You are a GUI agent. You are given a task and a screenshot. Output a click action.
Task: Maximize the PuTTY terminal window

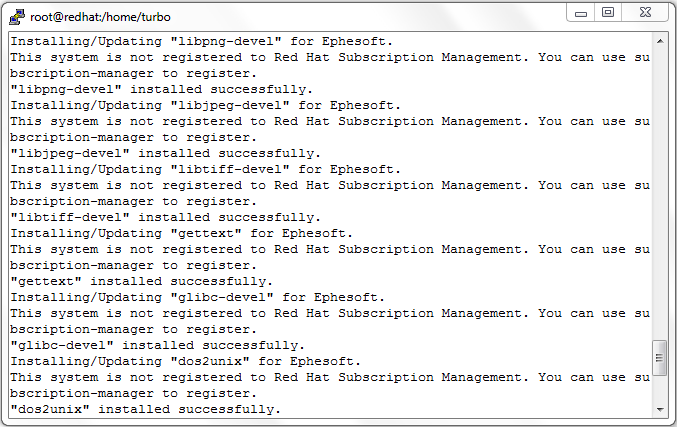(x=608, y=13)
